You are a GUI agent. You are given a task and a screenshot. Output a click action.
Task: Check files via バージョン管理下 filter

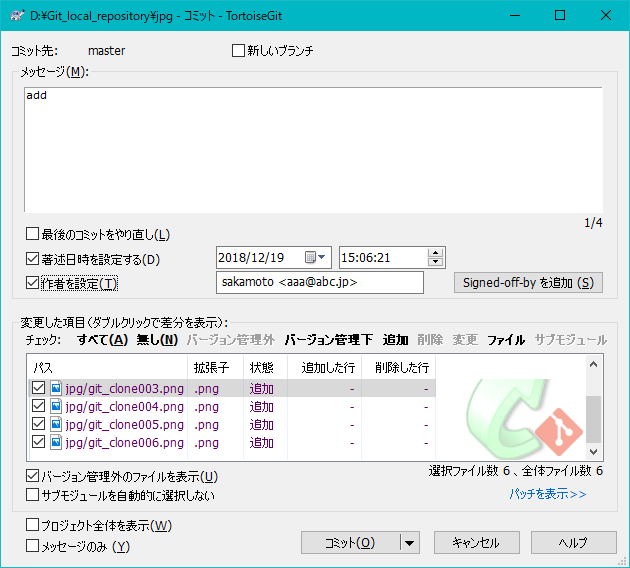(329, 340)
